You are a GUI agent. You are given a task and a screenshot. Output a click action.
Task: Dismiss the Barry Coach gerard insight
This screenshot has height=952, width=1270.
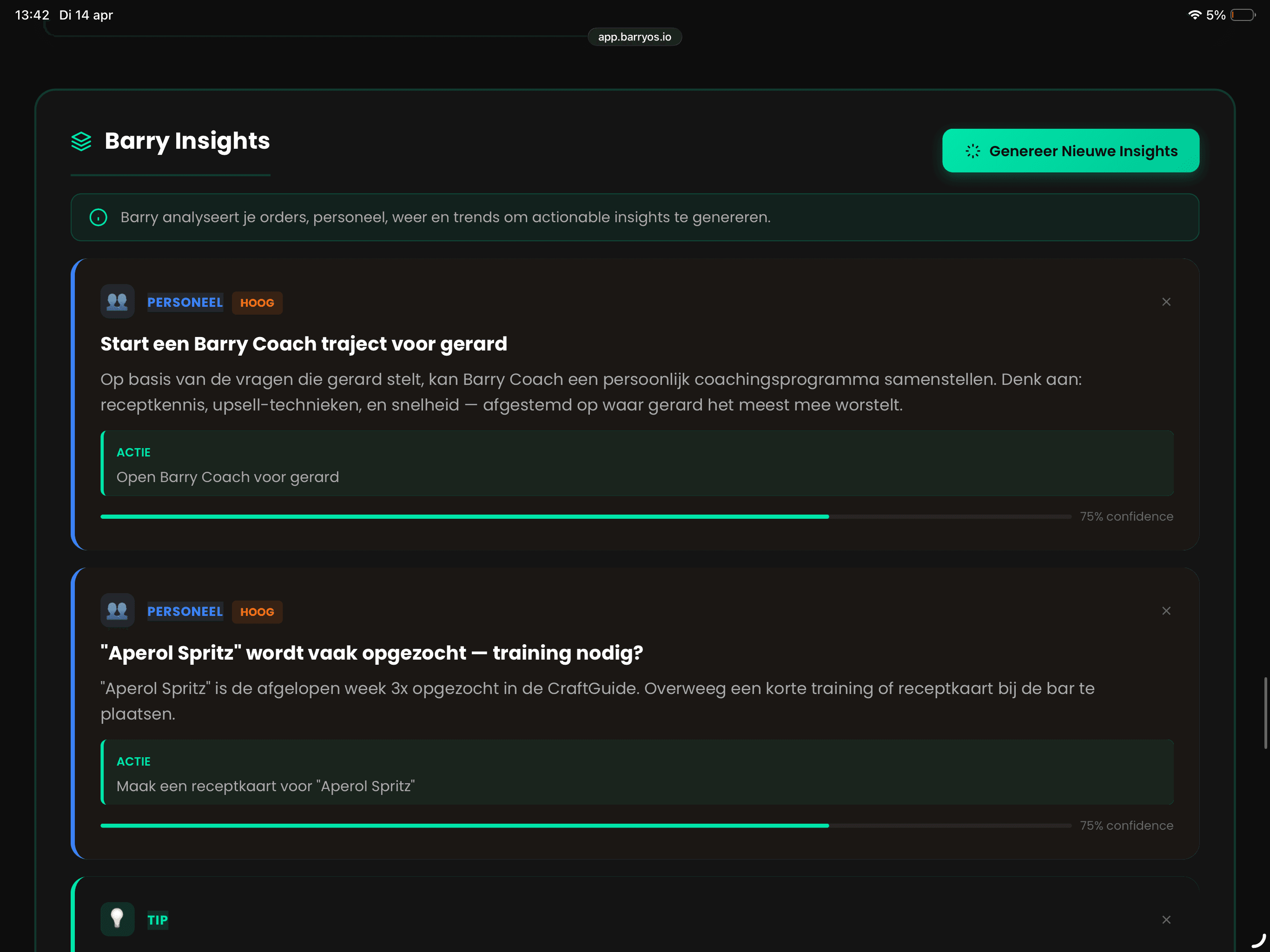[x=1165, y=302]
